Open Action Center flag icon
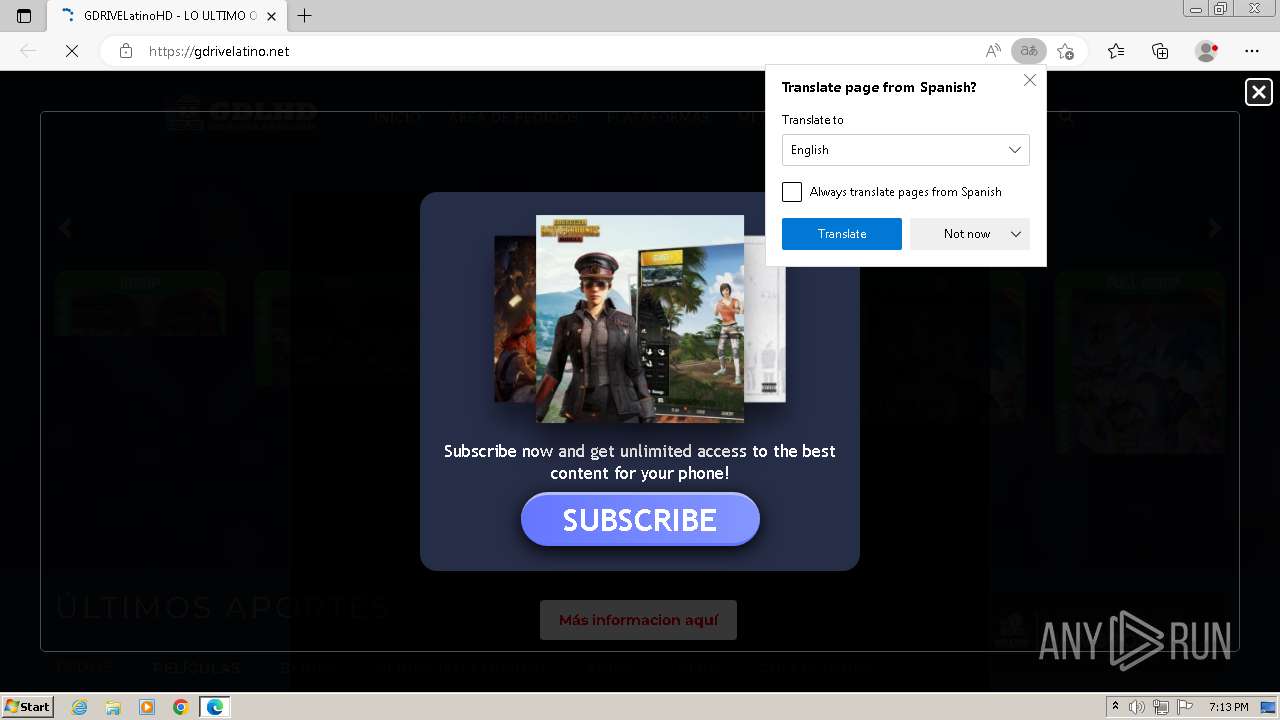The width and height of the screenshot is (1280, 720). click(1184, 707)
